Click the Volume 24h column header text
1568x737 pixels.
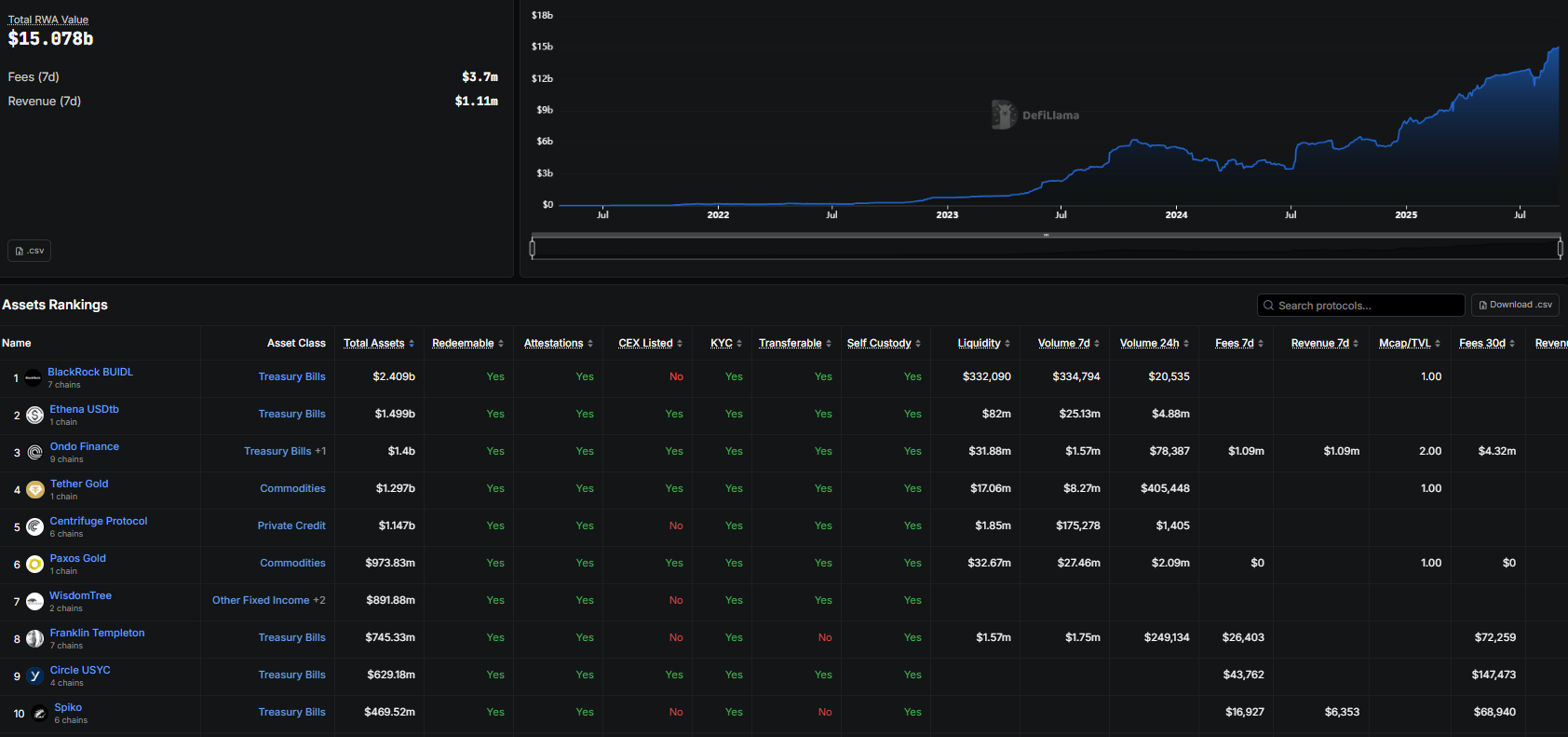1149,343
